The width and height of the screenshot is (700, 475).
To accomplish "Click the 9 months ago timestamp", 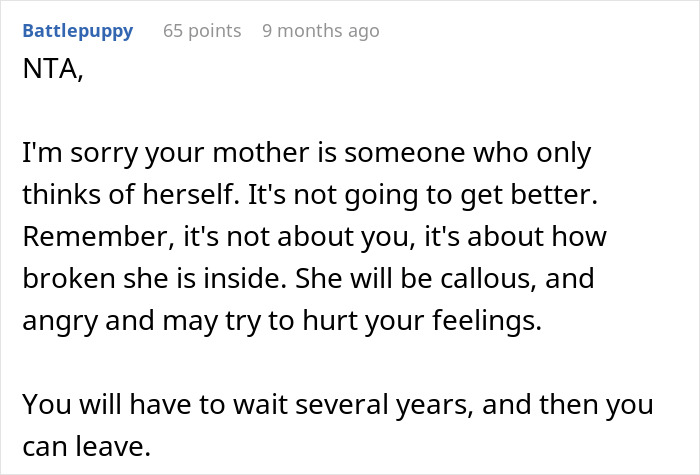I will pos(321,31).
